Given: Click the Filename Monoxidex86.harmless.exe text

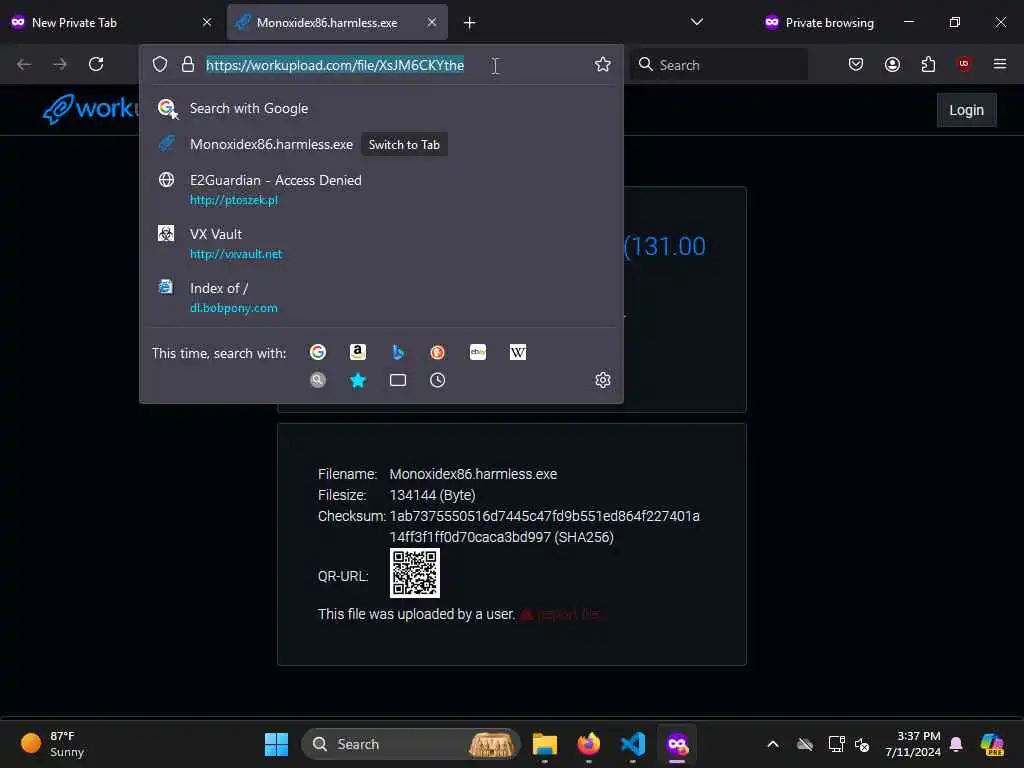Looking at the screenshot, I should (x=473, y=474).
